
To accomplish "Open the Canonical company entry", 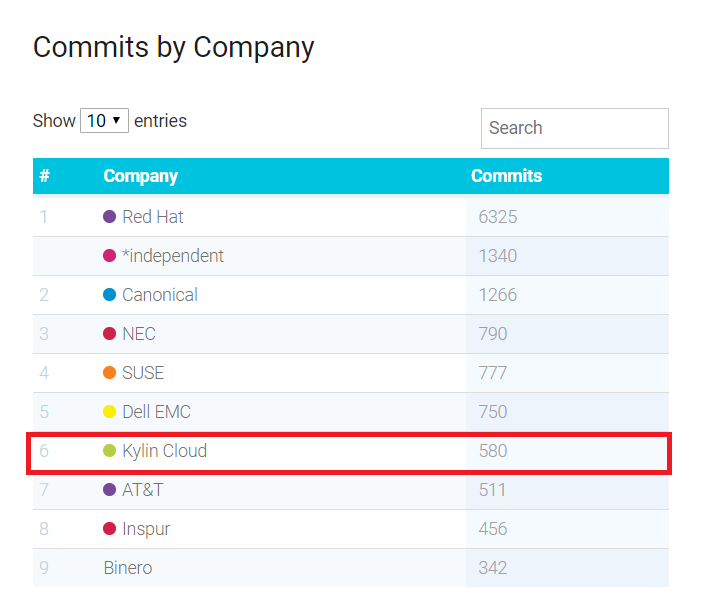I will tap(160, 295).
